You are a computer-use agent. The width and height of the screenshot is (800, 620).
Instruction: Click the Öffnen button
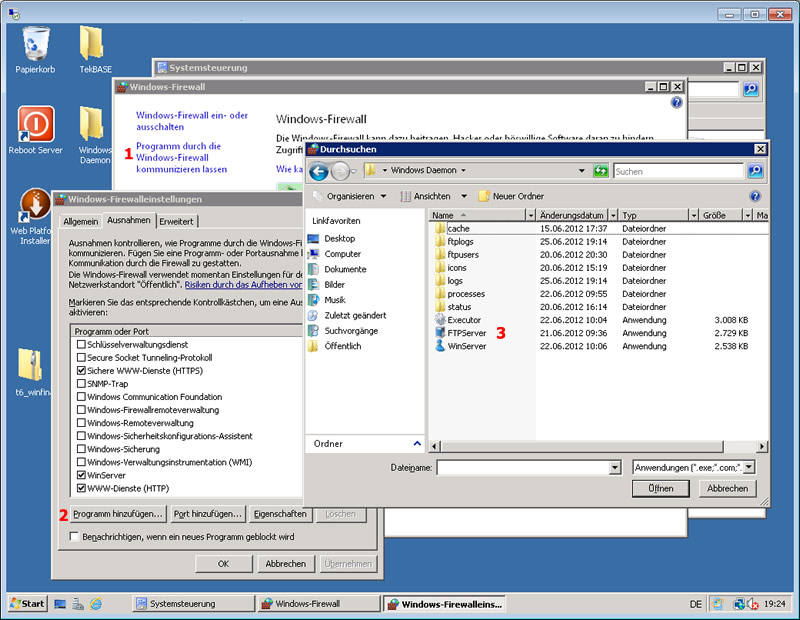[661, 488]
